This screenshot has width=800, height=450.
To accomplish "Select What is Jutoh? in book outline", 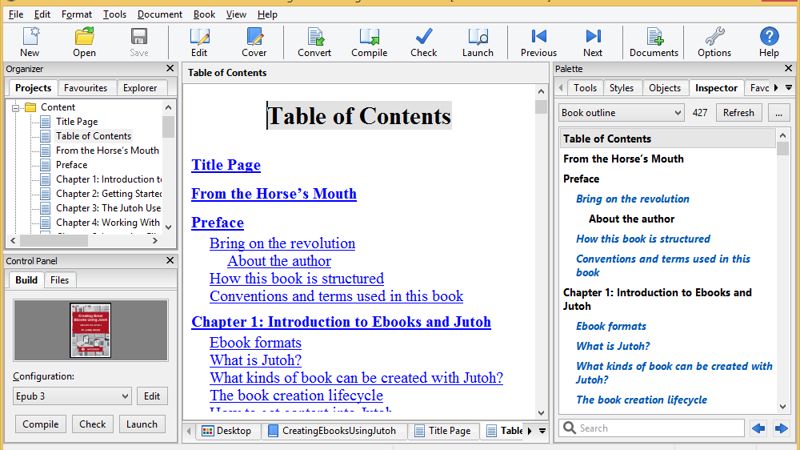I will point(613,346).
